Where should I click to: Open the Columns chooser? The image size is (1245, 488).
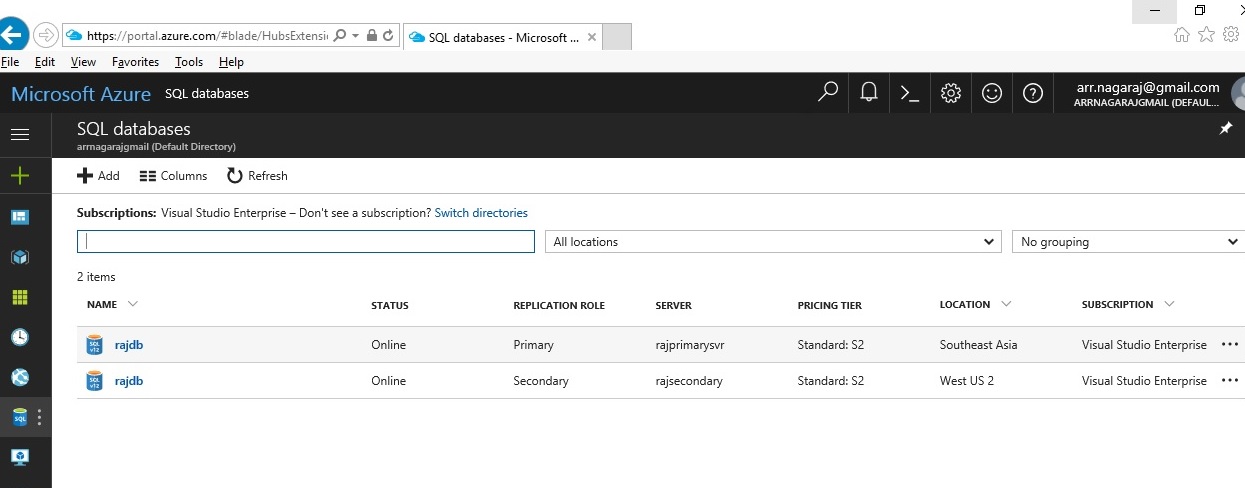pos(173,176)
